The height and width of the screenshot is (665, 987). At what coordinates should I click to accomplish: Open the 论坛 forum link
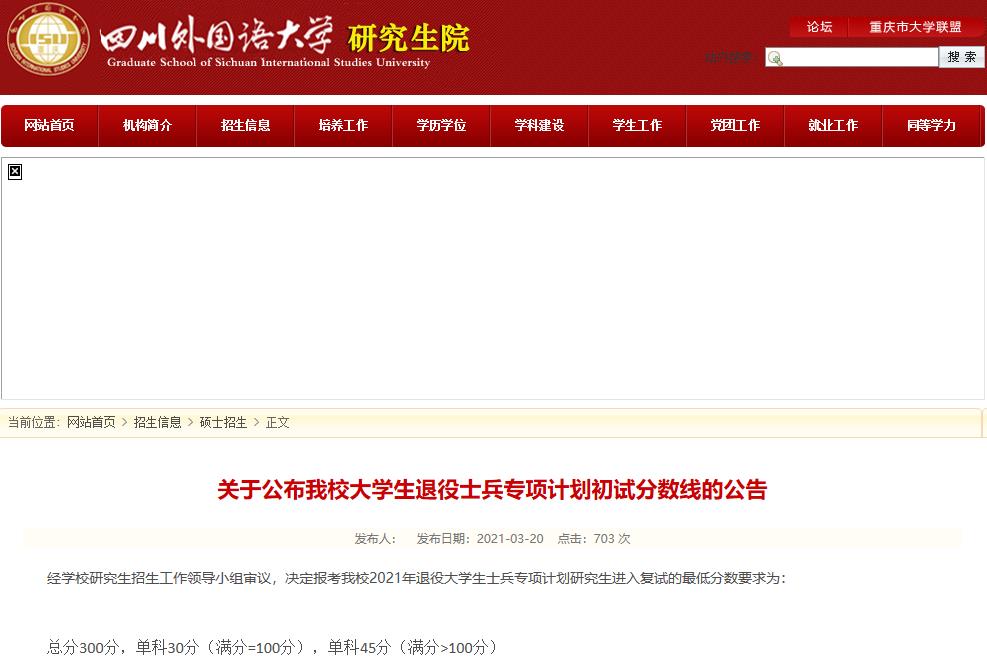click(819, 27)
